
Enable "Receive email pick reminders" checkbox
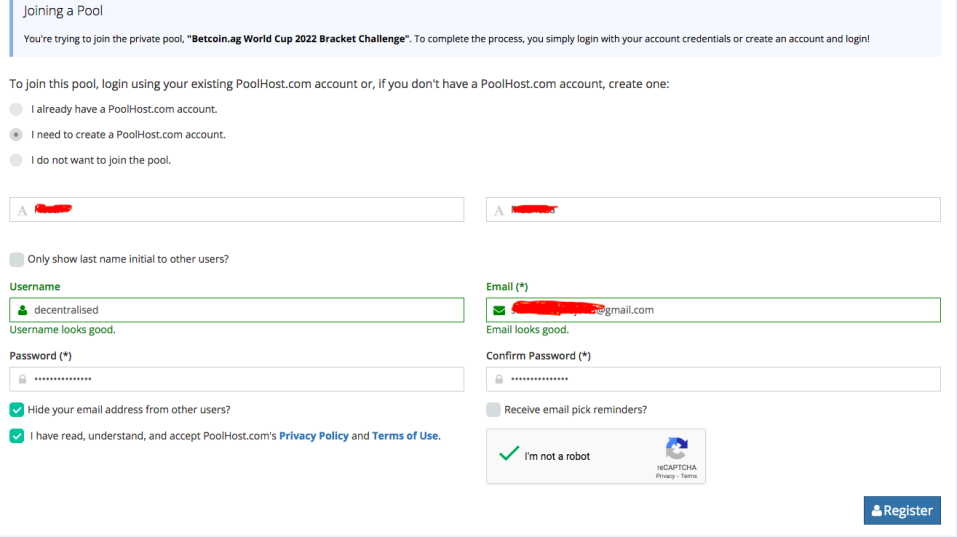click(x=493, y=409)
